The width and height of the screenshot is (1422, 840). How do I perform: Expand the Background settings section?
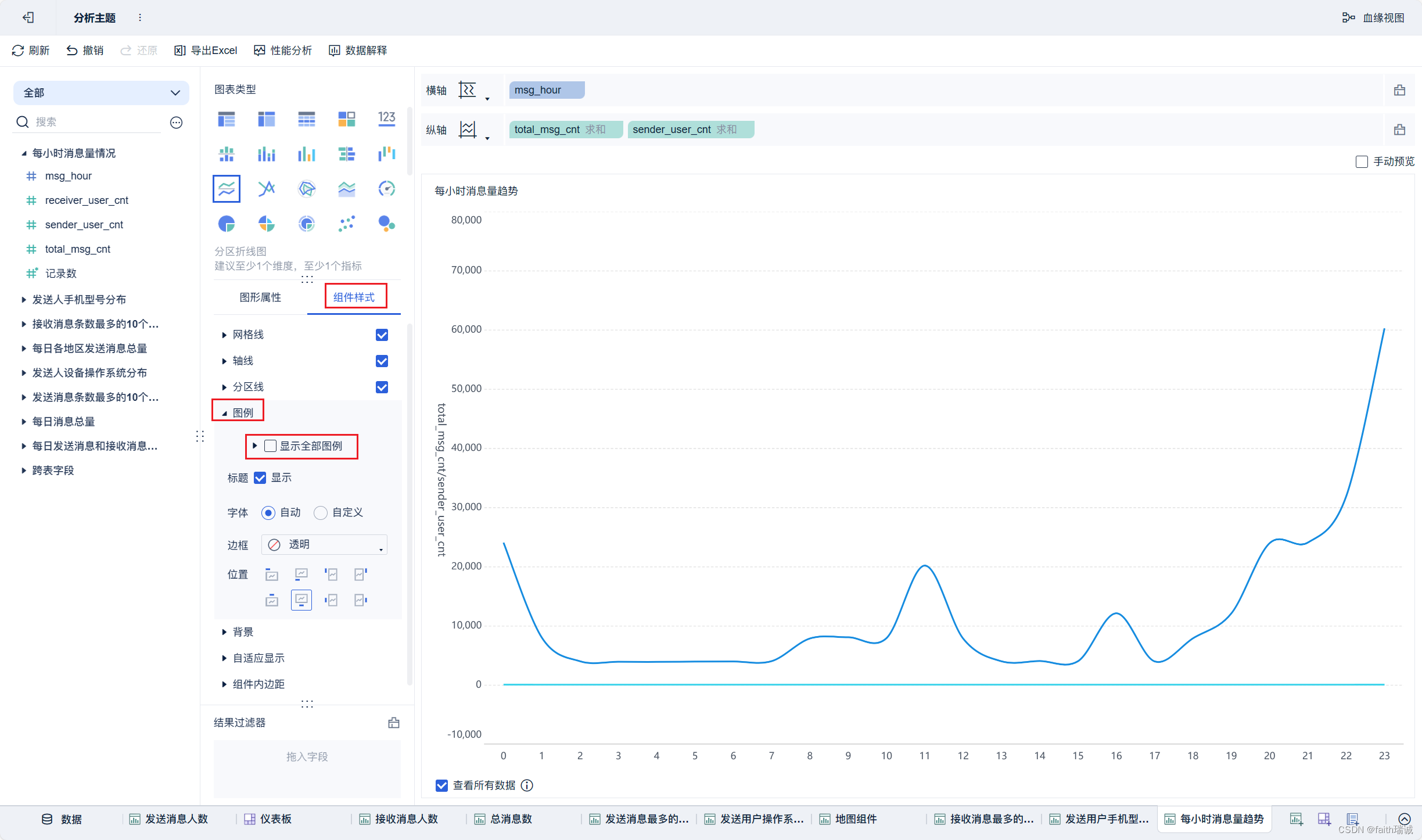coord(243,632)
